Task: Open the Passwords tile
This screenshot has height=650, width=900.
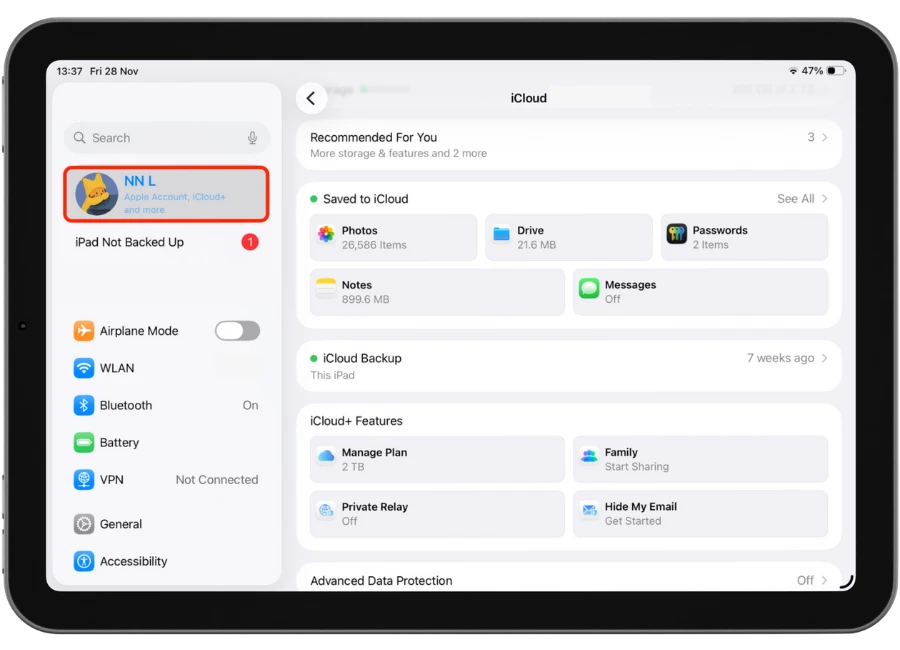Action: click(x=744, y=237)
